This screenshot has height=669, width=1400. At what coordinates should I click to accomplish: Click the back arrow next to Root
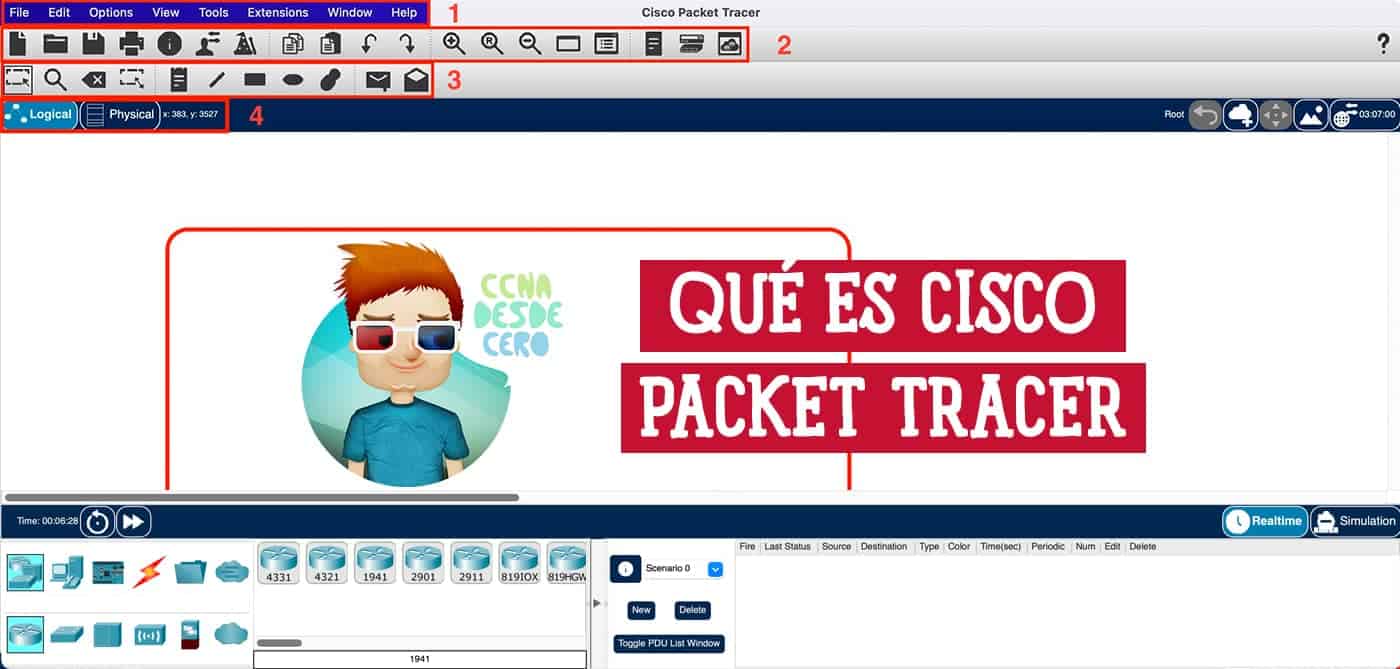[1206, 114]
